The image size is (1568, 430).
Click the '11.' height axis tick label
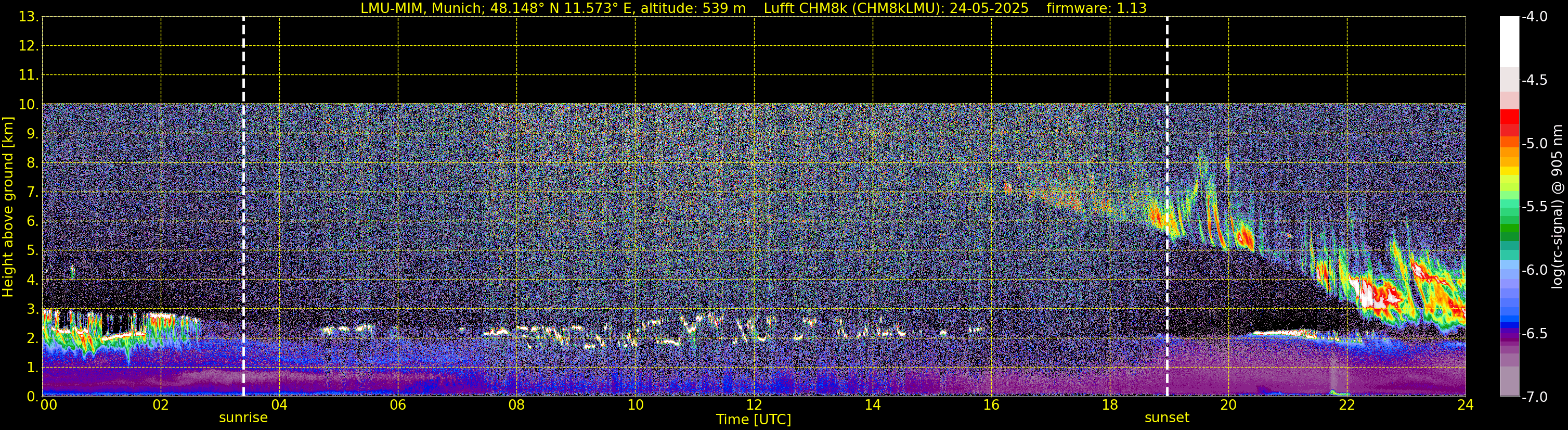[x=29, y=75]
